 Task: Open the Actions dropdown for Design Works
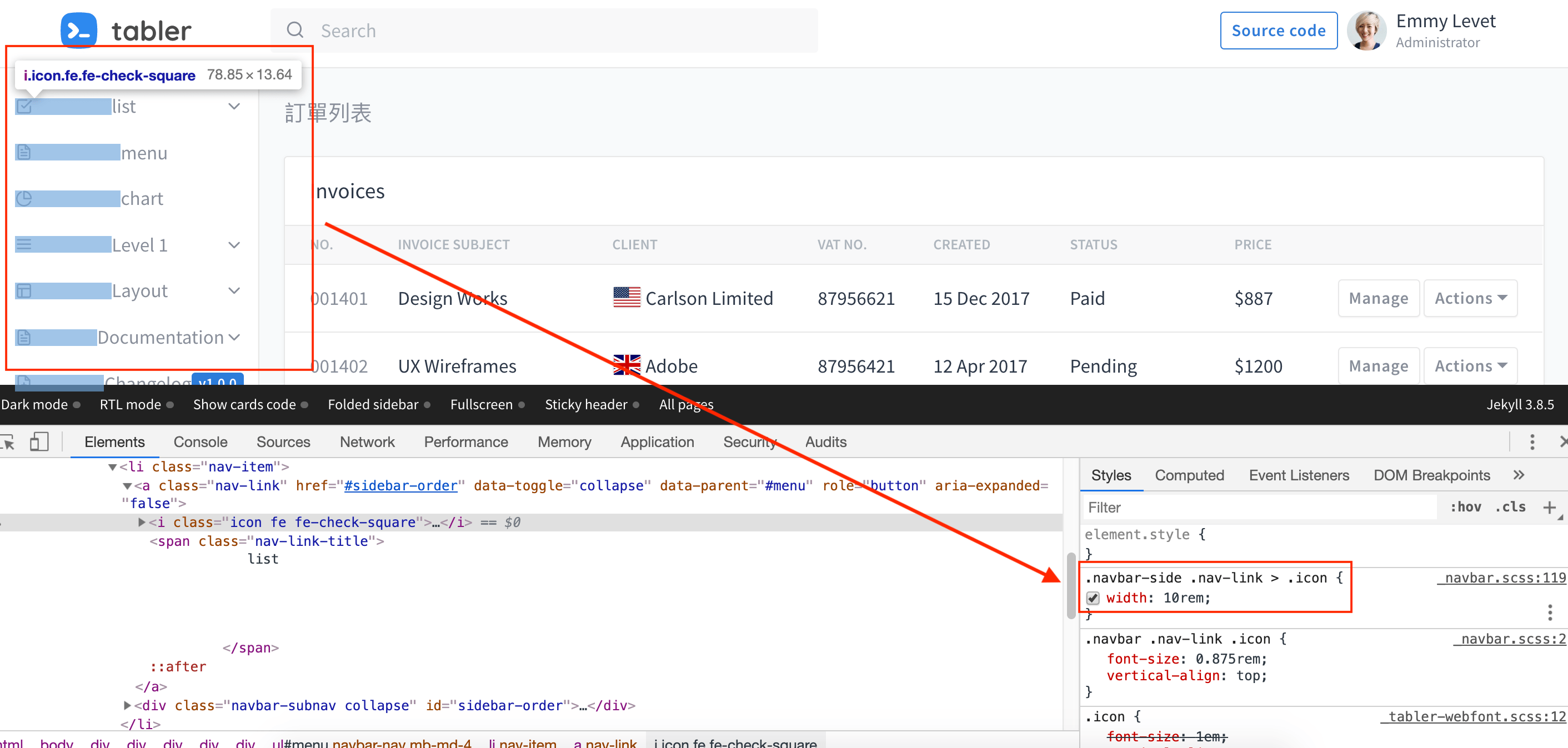click(1470, 298)
